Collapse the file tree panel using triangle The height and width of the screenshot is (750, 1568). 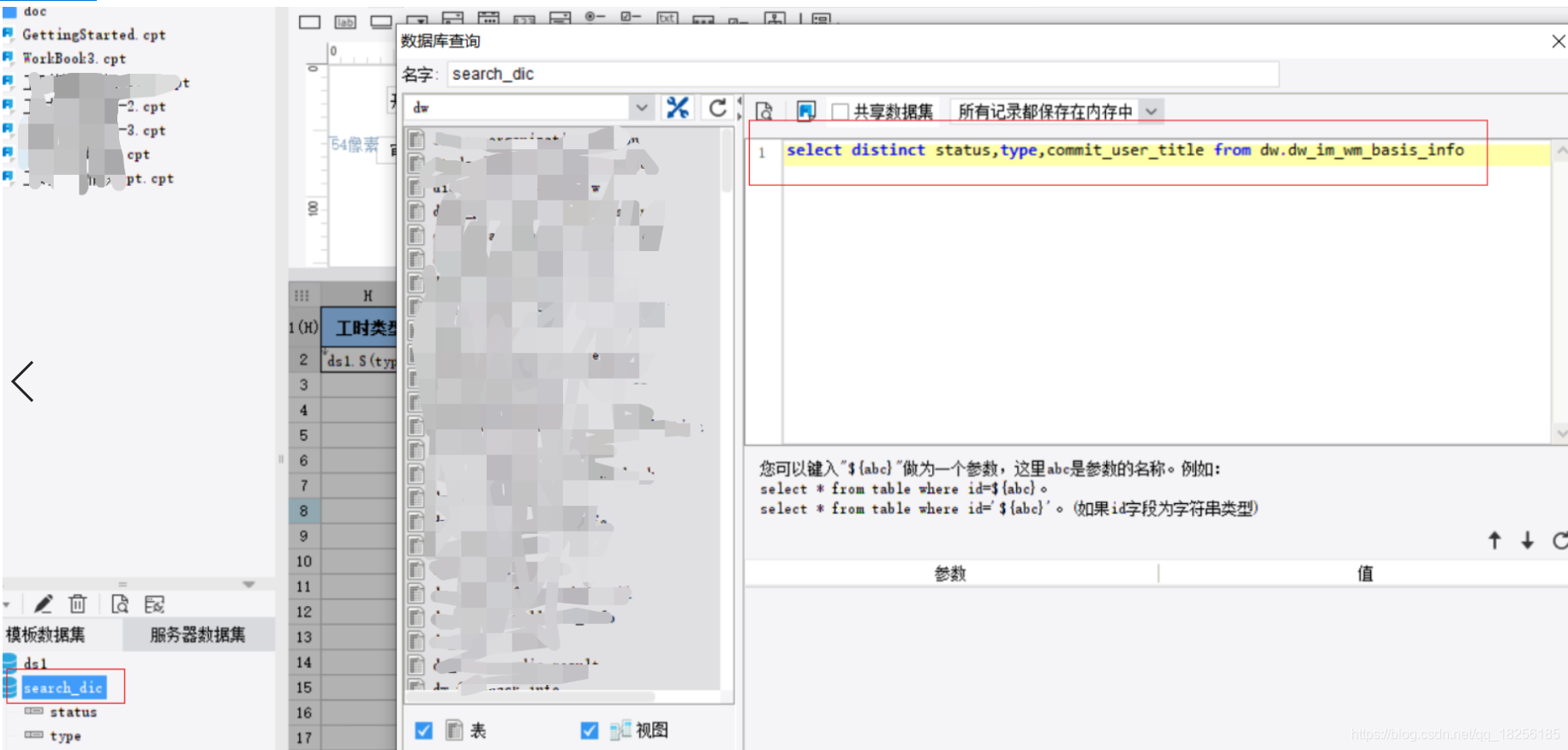coord(248,585)
